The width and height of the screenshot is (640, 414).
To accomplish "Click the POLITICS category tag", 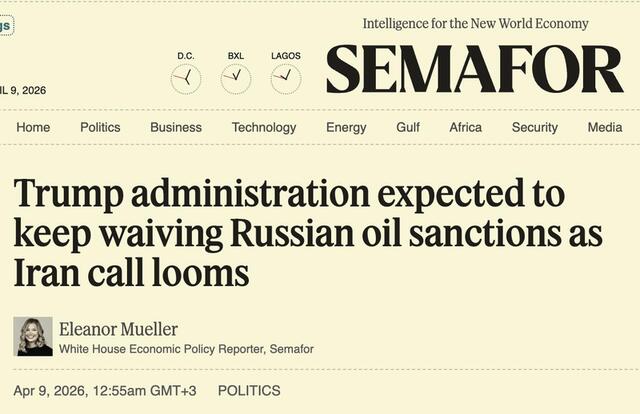I will point(249,391).
